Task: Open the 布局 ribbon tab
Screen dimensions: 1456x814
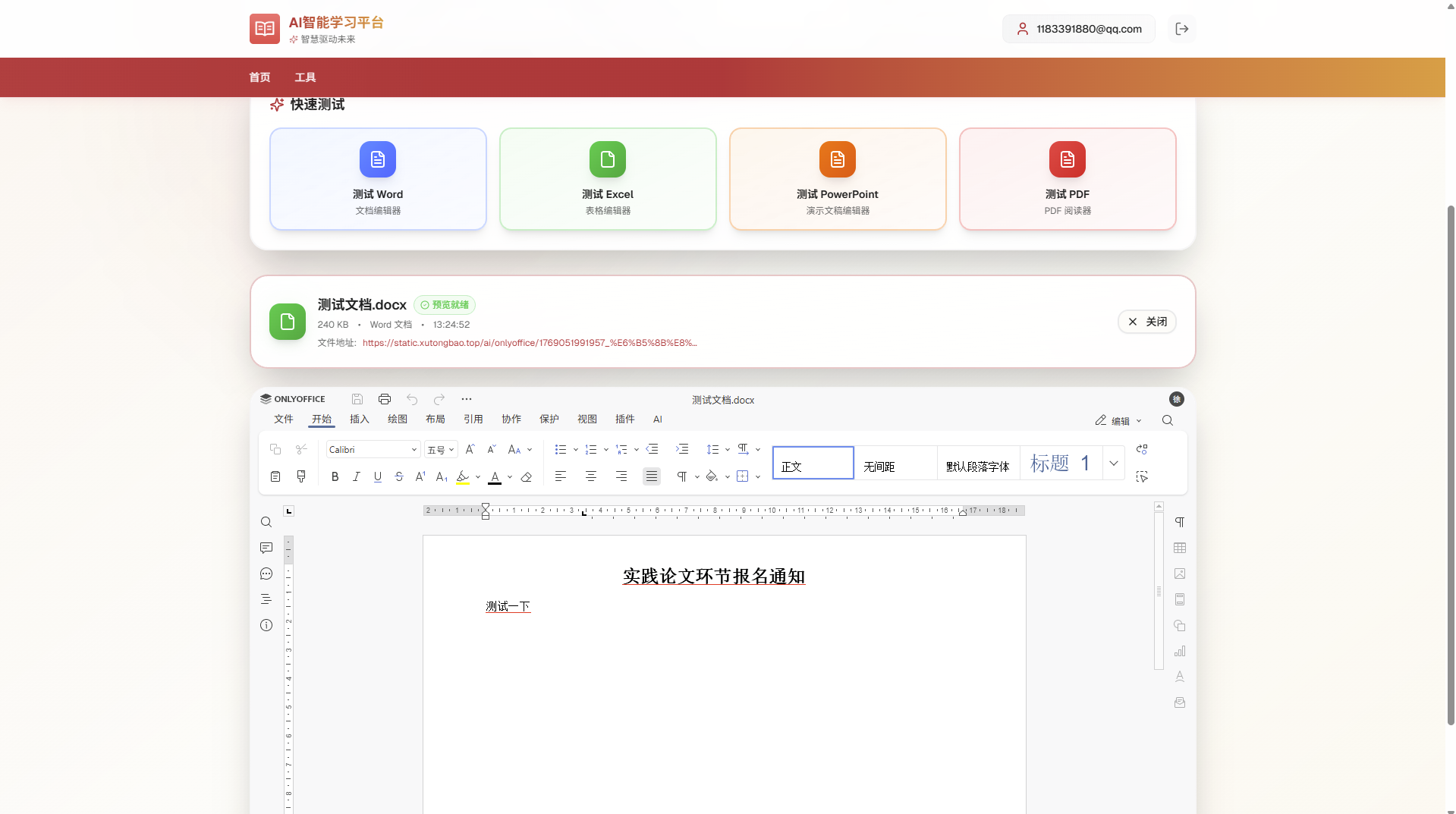Action: [x=435, y=420]
